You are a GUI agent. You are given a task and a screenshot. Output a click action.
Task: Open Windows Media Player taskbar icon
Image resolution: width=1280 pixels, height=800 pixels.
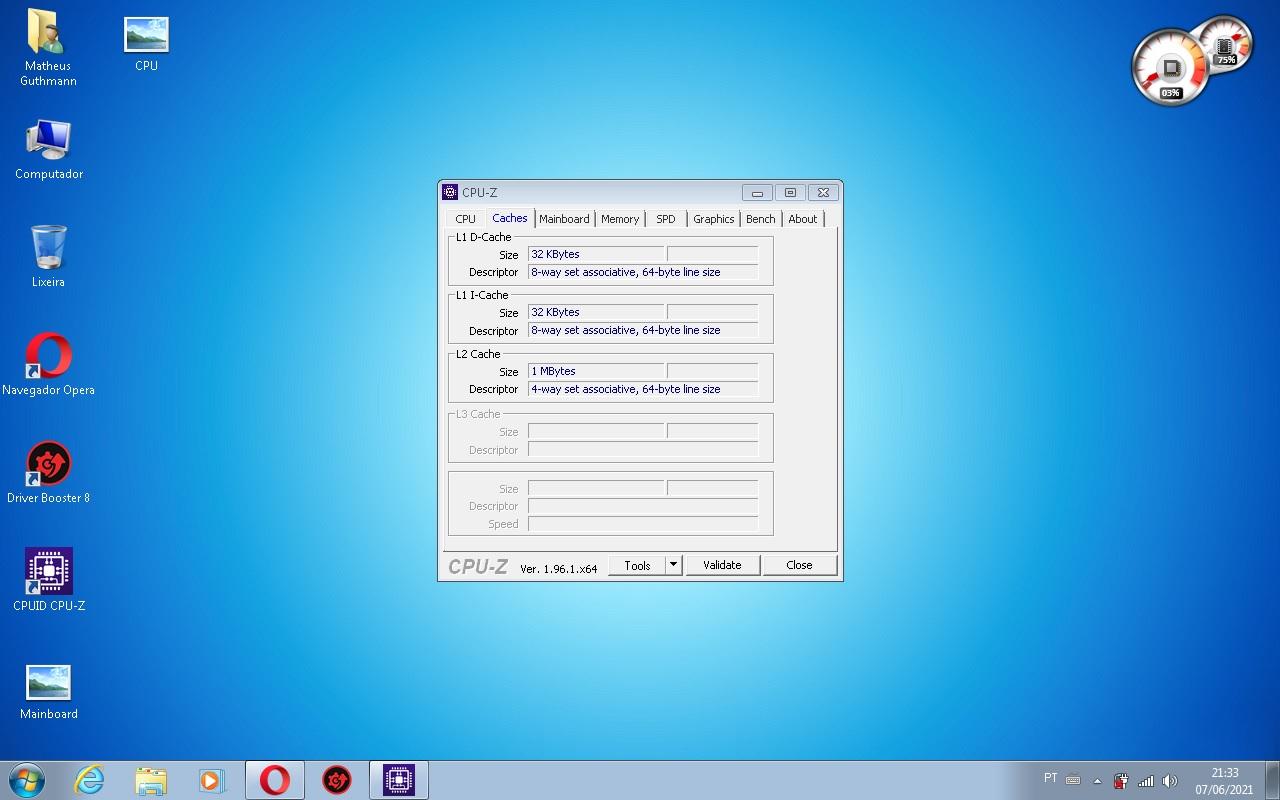click(211, 780)
